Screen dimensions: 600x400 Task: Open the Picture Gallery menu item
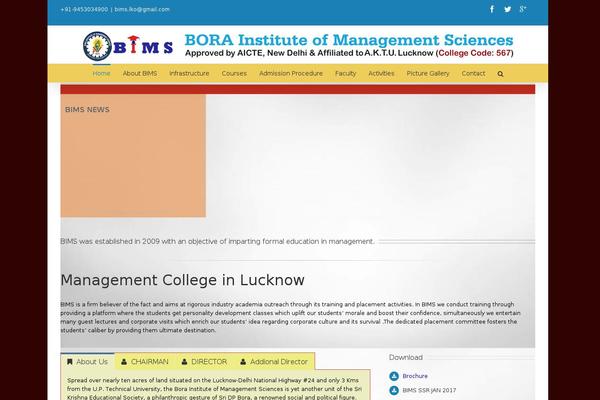(x=428, y=73)
